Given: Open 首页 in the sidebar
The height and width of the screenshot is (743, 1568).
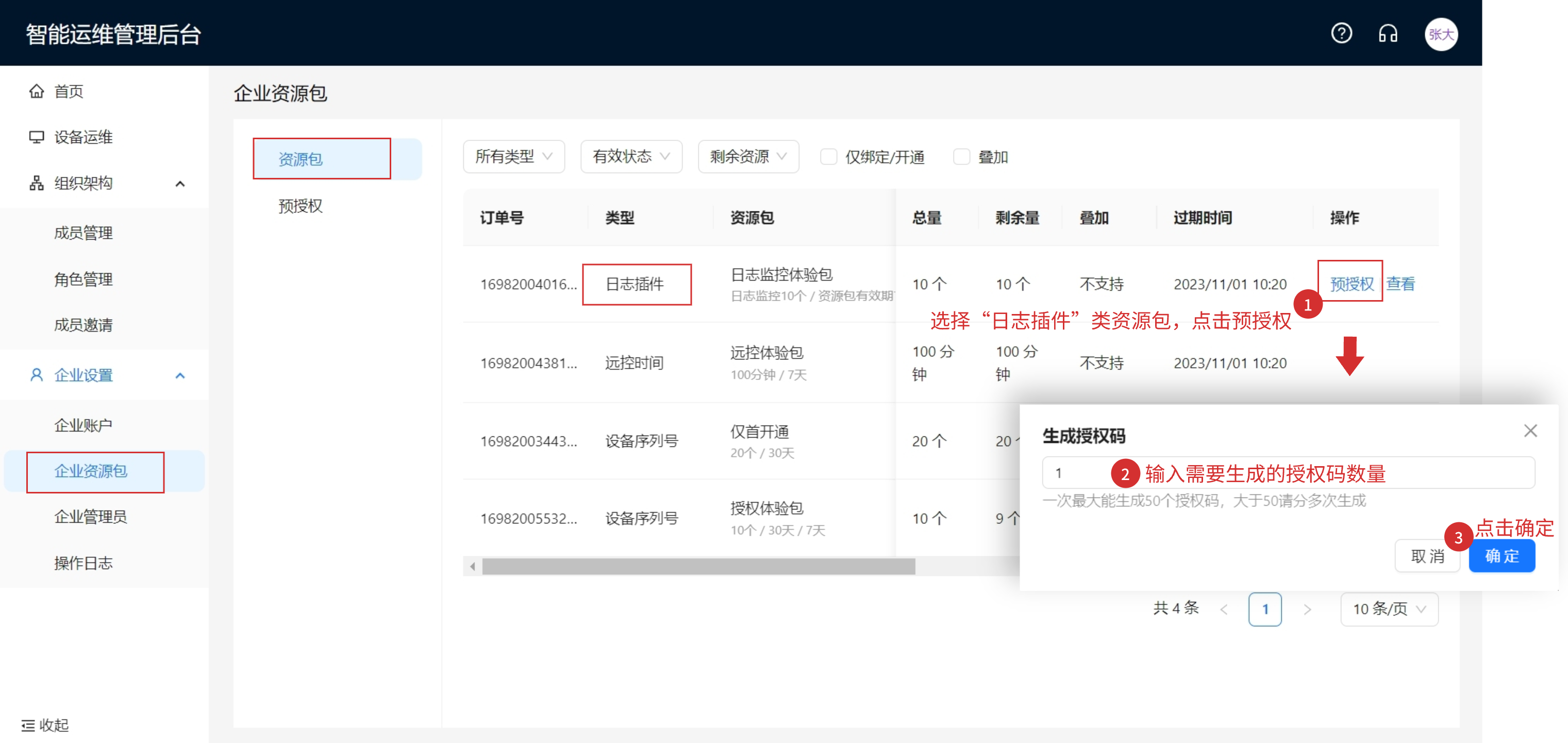Looking at the screenshot, I should (x=69, y=91).
